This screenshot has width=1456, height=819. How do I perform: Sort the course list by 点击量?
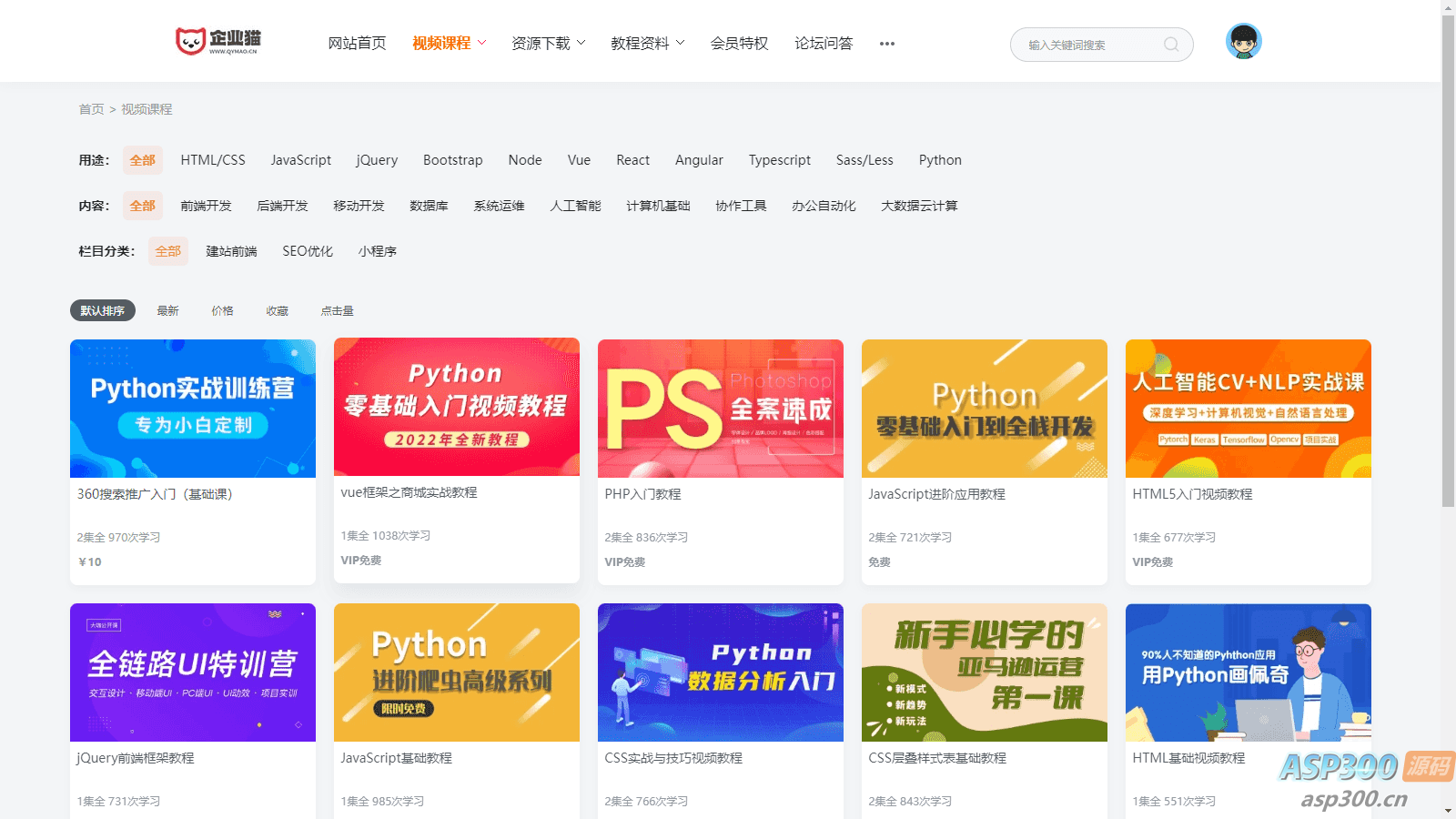(x=337, y=311)
